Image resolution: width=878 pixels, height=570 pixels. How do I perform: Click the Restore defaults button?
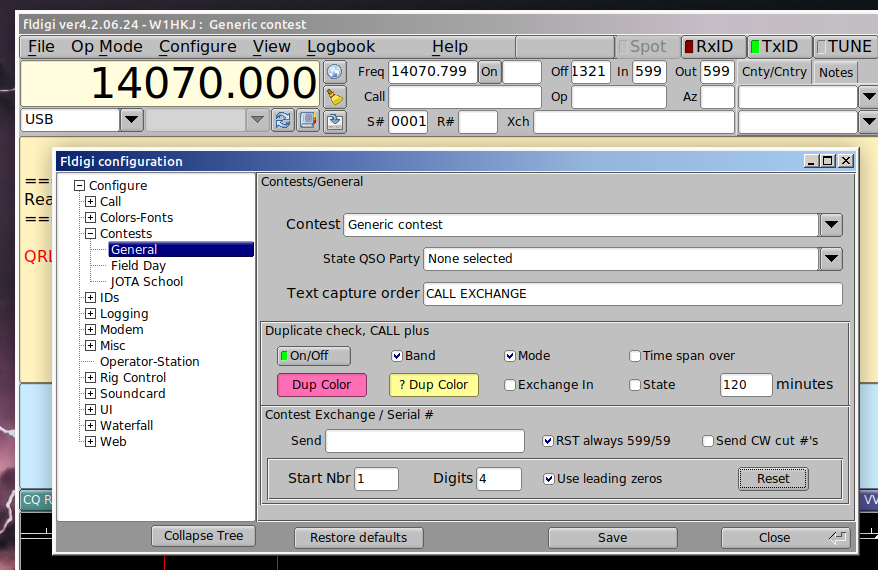click(359, 538)
